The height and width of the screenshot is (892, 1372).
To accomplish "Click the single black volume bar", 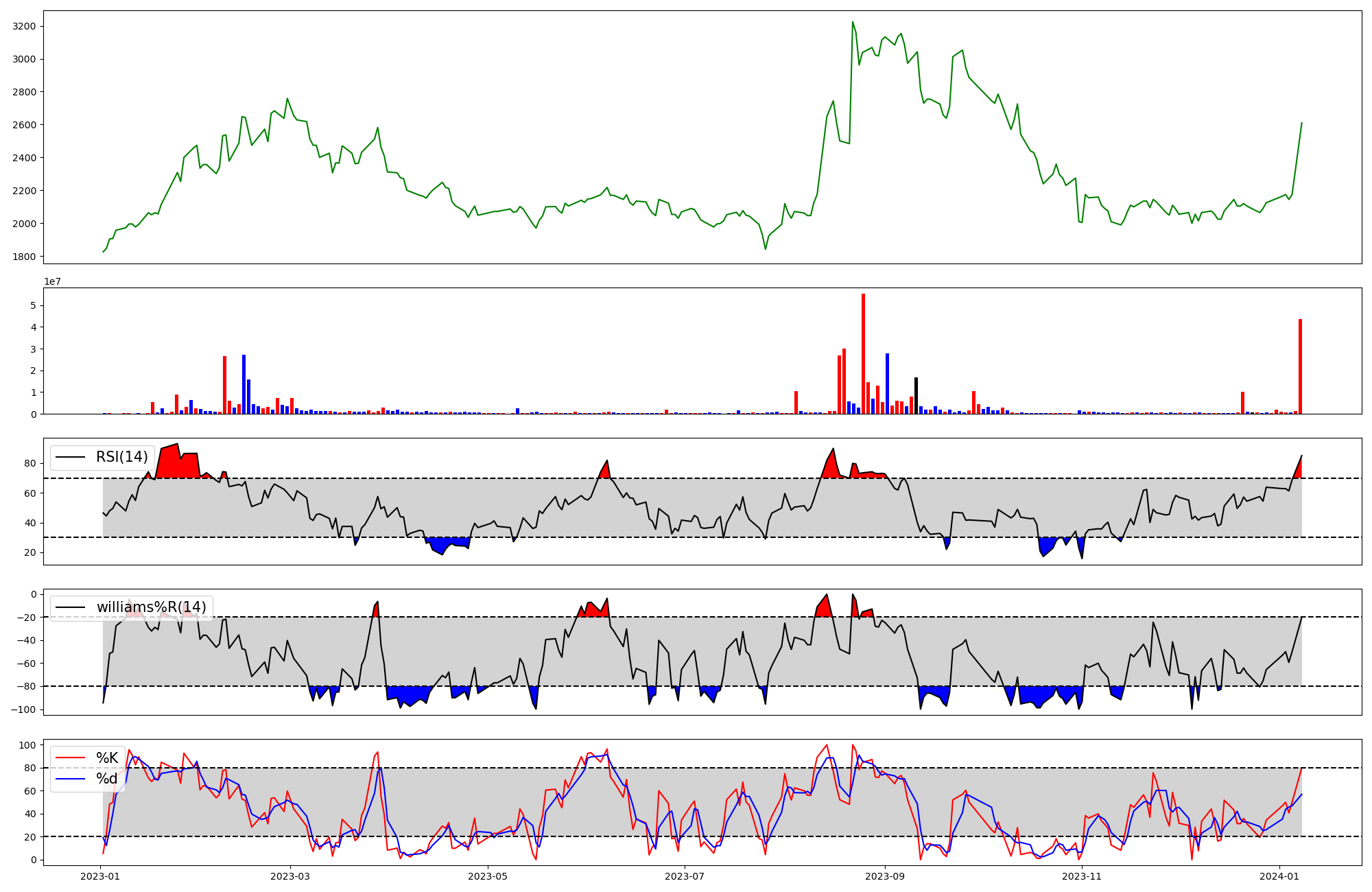I will (x=916, y=396).
